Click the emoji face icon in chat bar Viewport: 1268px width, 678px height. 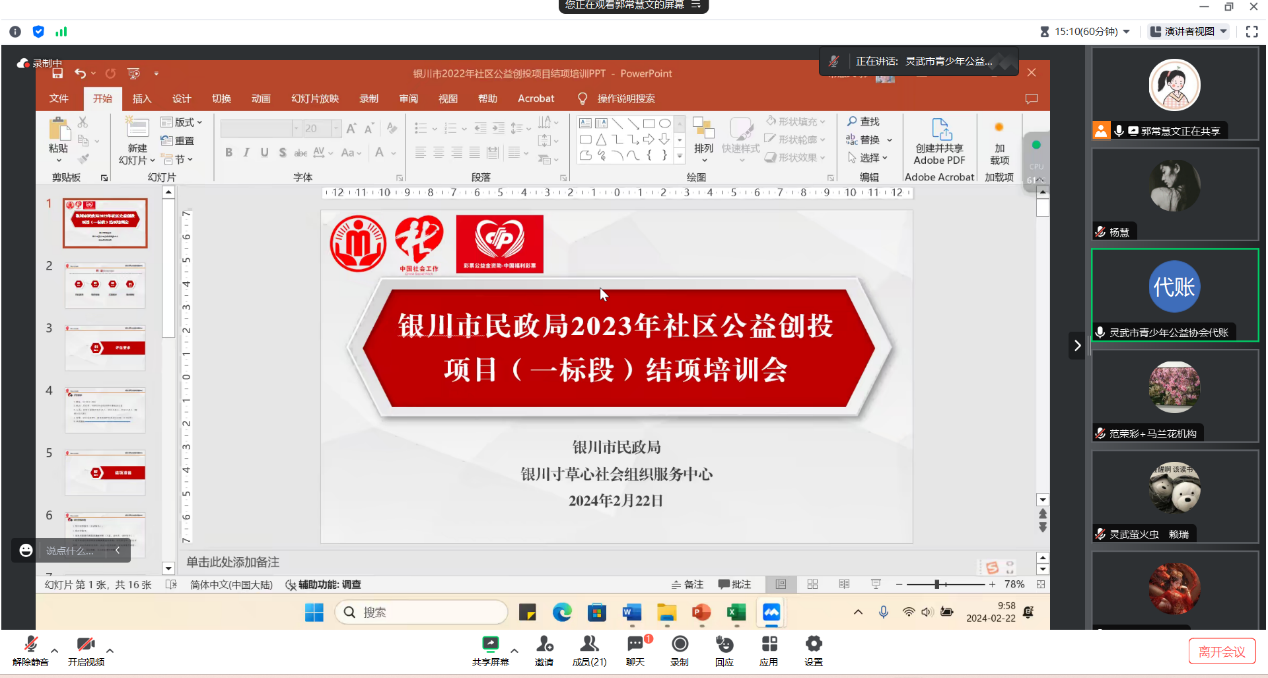click(x=26, y=550)
